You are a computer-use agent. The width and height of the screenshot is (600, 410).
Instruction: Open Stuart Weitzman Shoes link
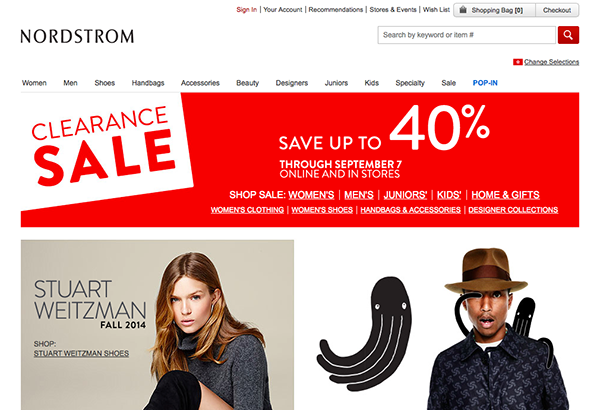point(81,353)
